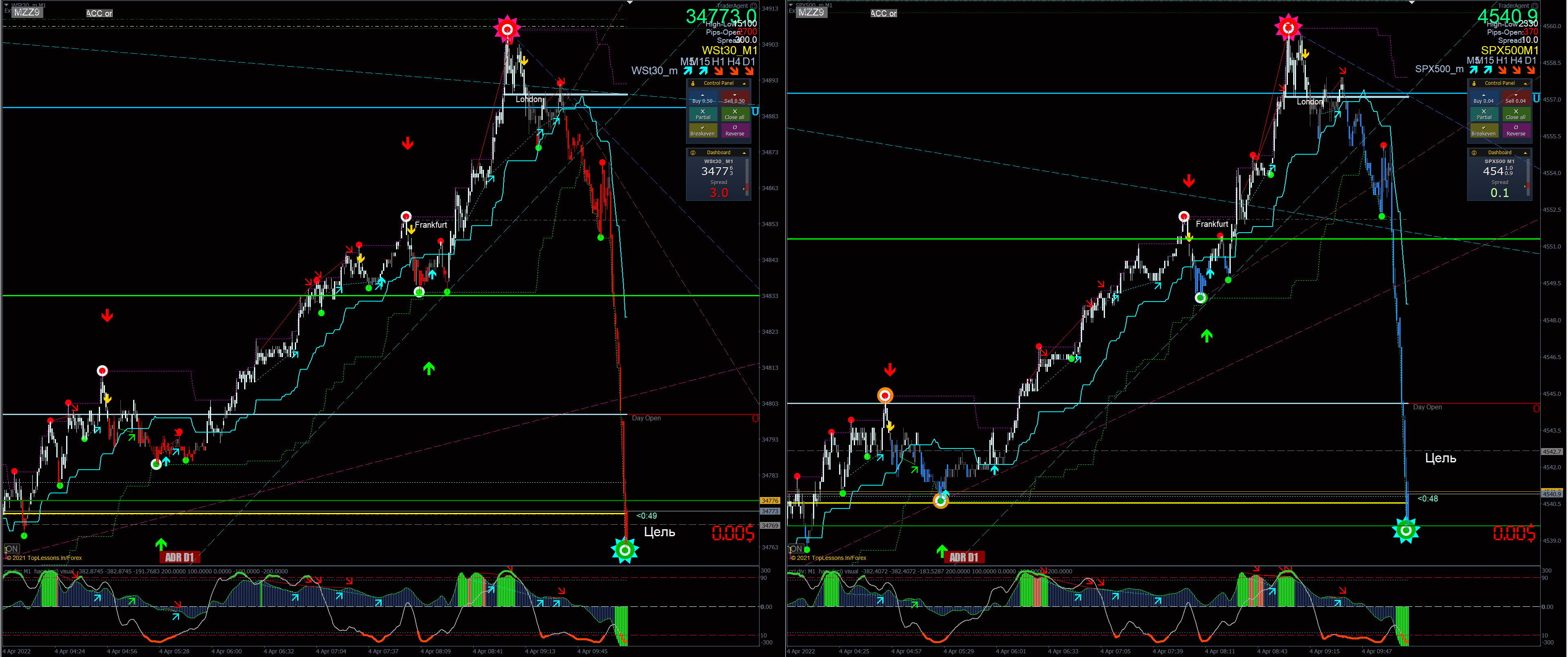Select the H1 timeframe on WSt30 chart
This screenshot has height=657, width=1568.
point(718,62)
